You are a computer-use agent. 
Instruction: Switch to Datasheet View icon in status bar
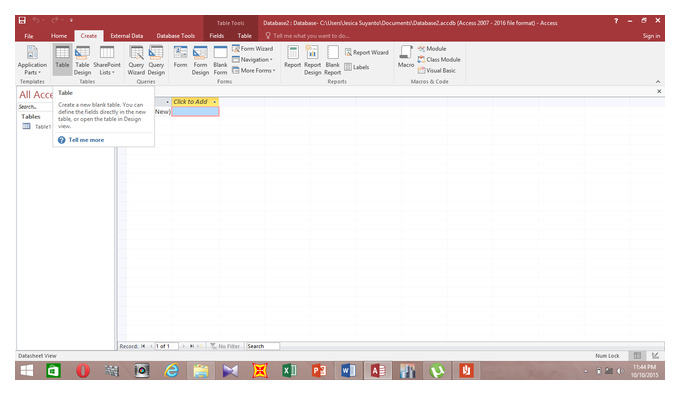(x=637, y=356)
